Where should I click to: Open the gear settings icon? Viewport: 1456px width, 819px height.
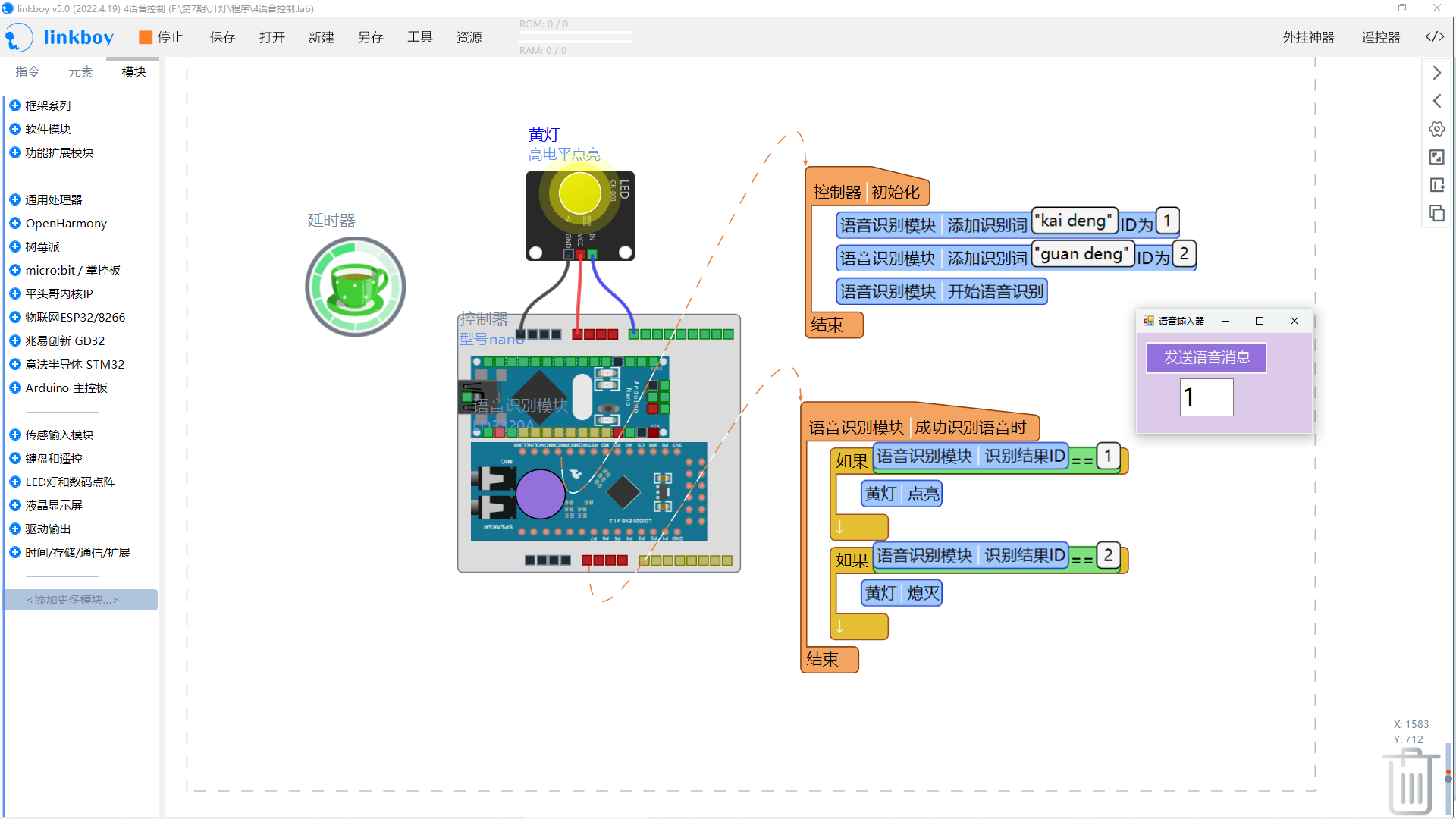pos(1436,129)
